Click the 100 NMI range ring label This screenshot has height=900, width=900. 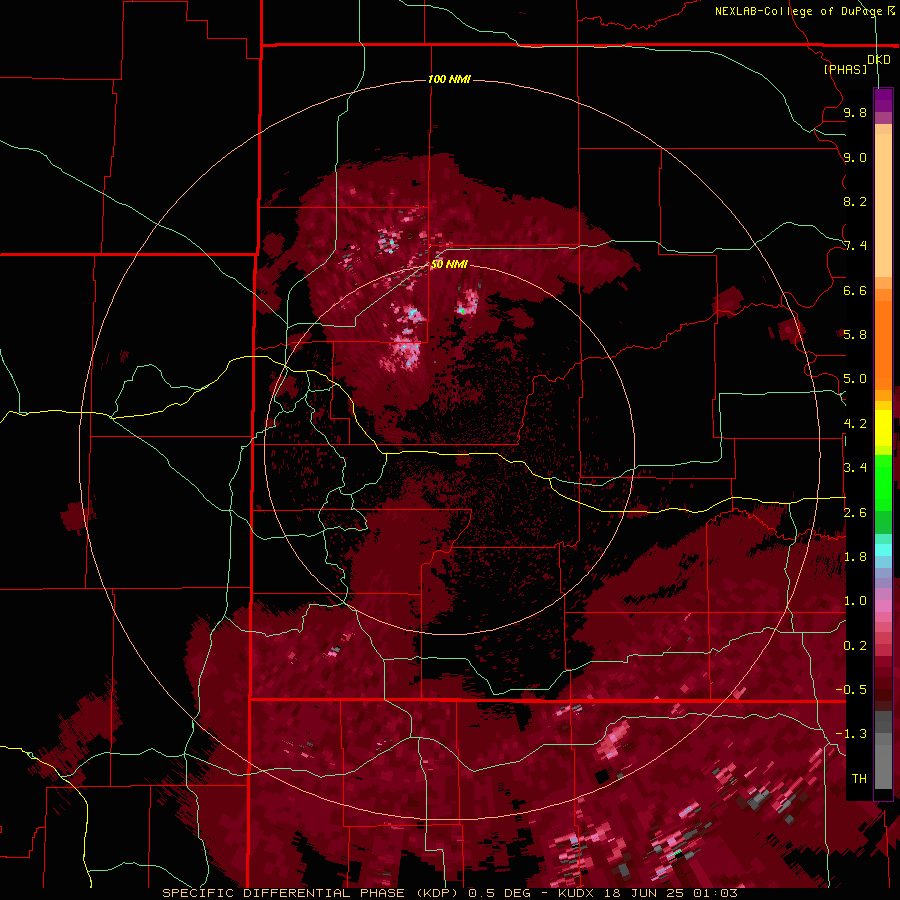(x=449, y=79)
